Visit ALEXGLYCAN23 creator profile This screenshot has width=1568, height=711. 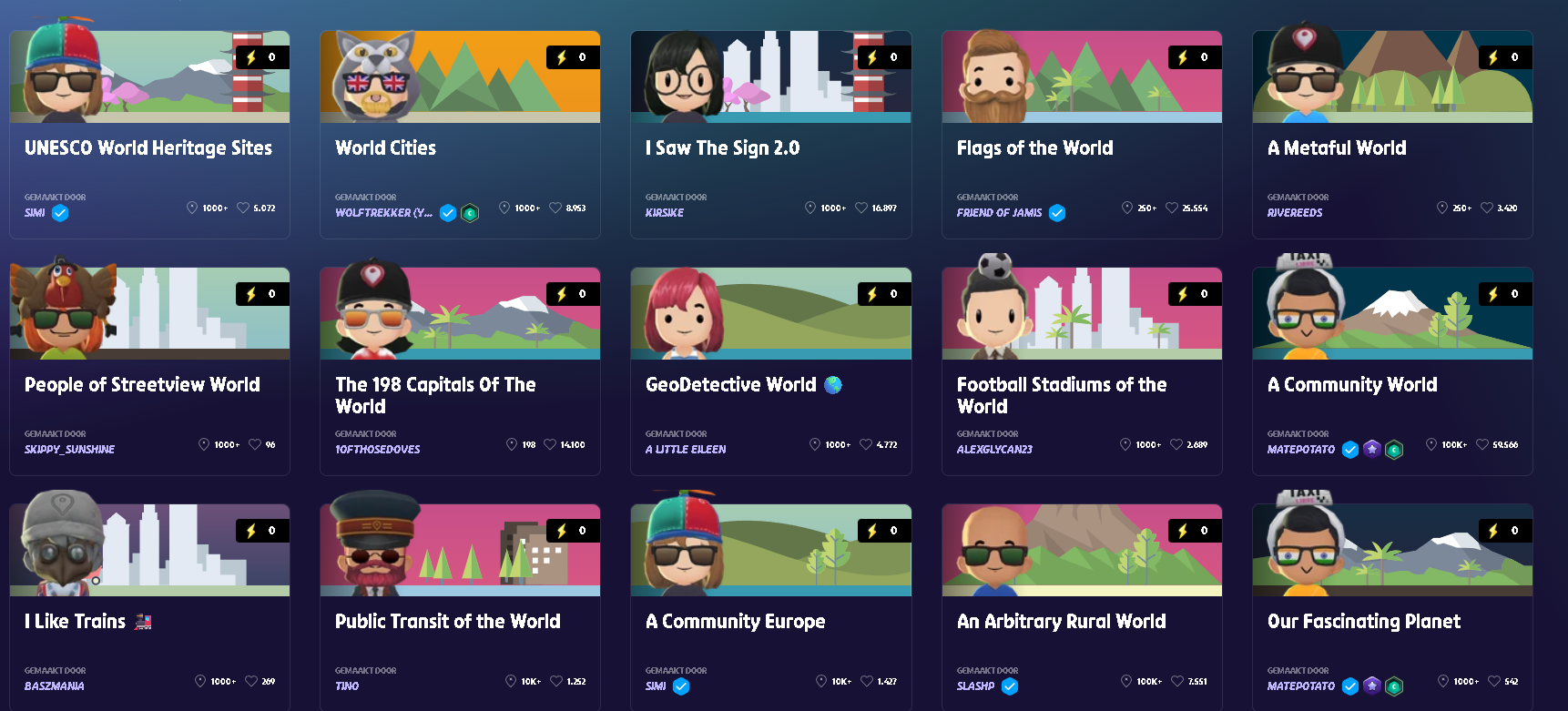click(994, 450)
